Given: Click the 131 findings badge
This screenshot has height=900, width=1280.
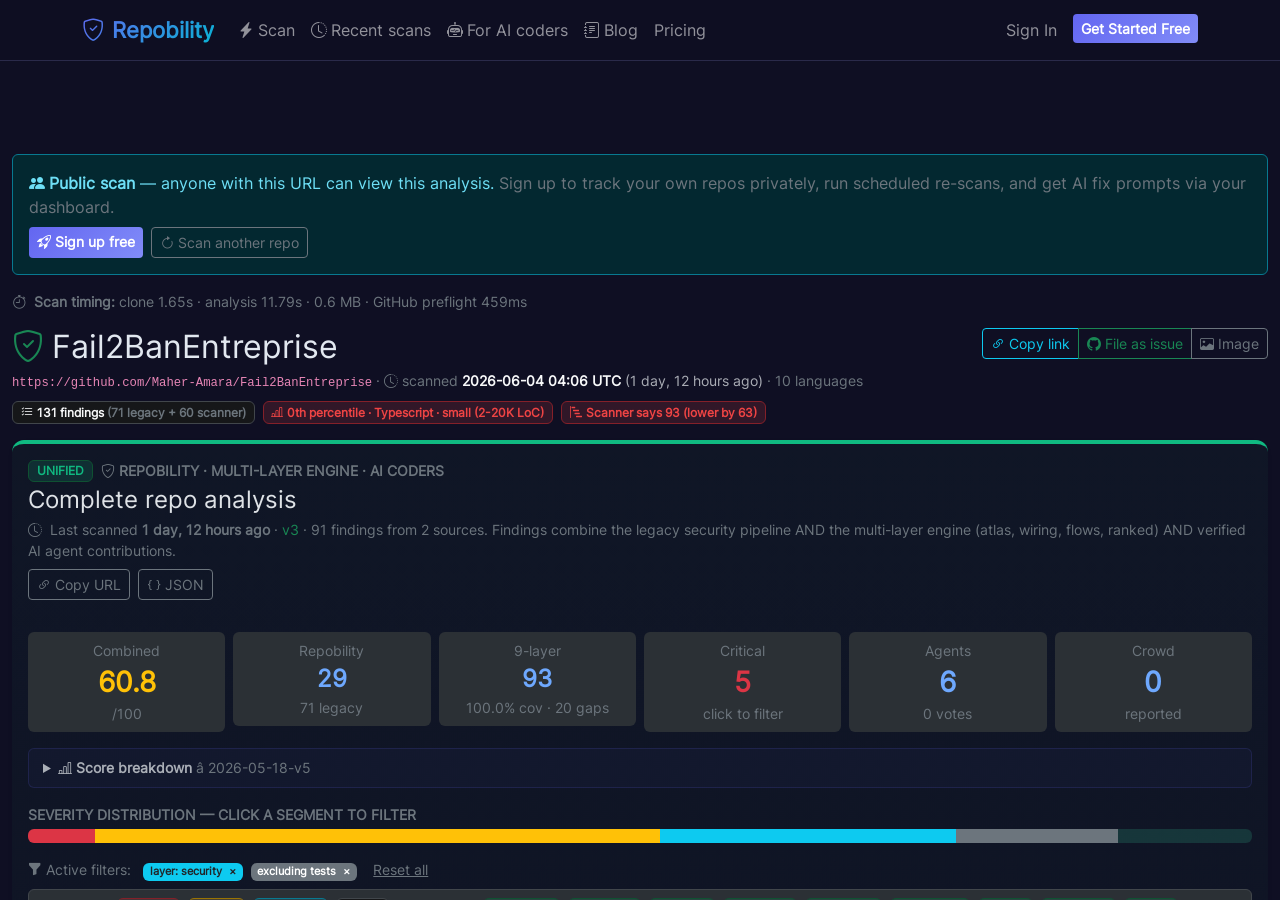Looking at the screenshot, I should [x=133, y=412].
